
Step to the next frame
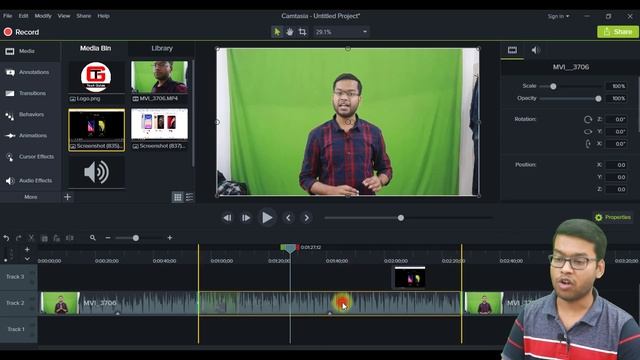pyautogui.click(x=246, y=218)
